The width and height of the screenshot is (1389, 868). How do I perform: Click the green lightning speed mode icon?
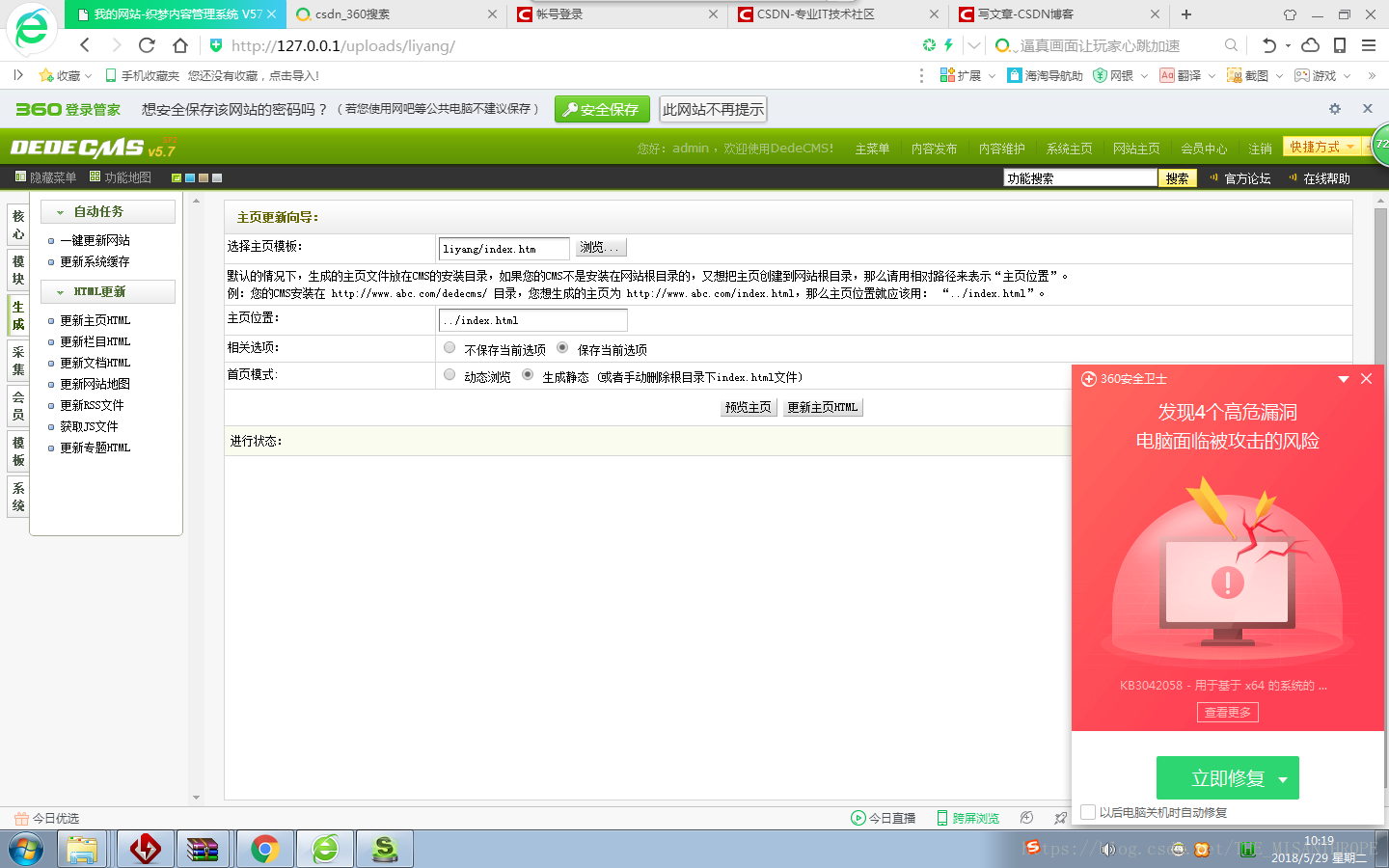click(x=948, y=44)
